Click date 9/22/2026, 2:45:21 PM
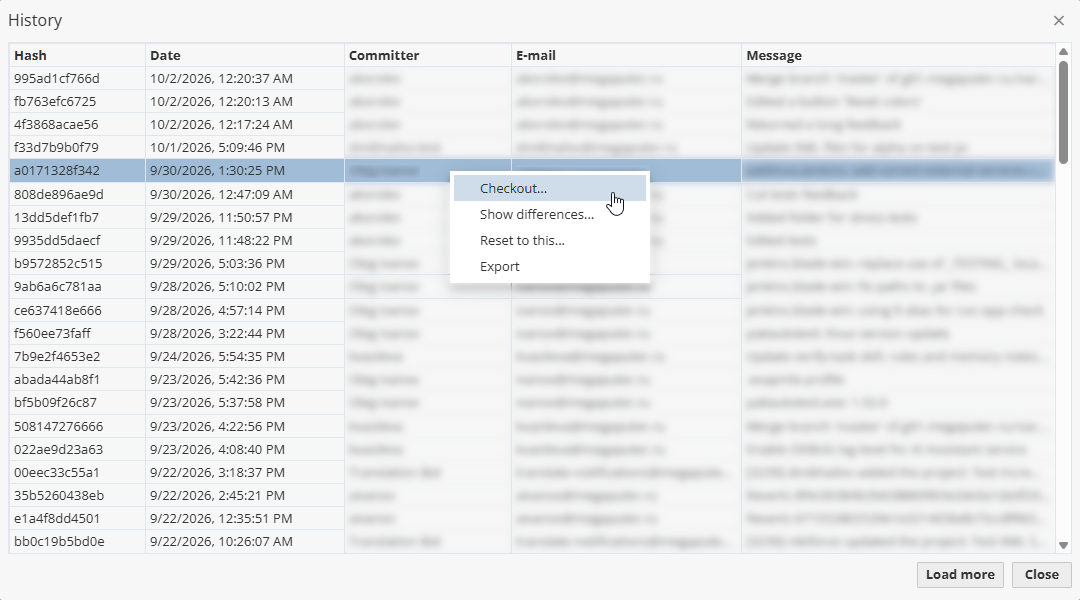 (x=217, y=495)
